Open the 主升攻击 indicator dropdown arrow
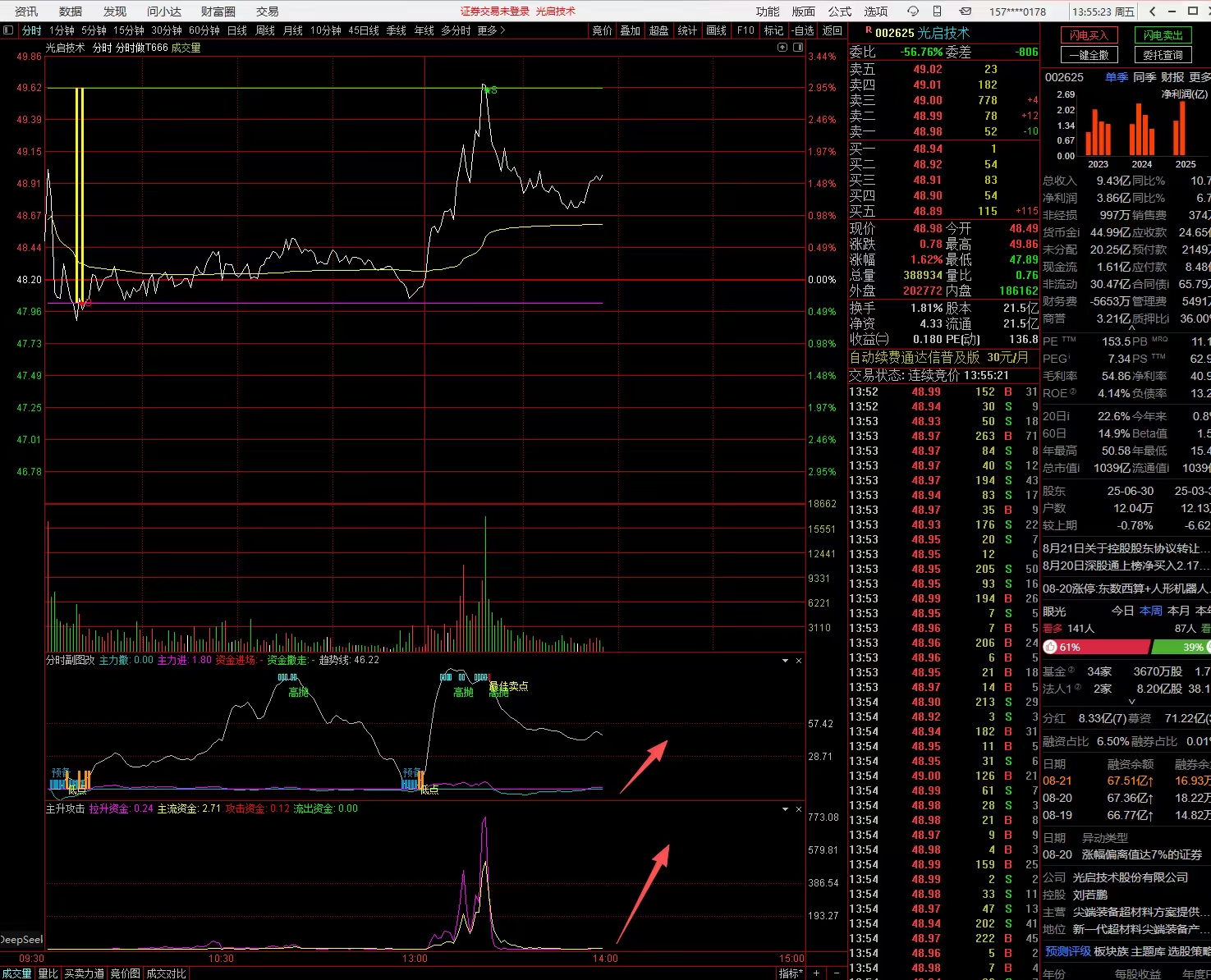1211x980 pixels. (785, 809)
